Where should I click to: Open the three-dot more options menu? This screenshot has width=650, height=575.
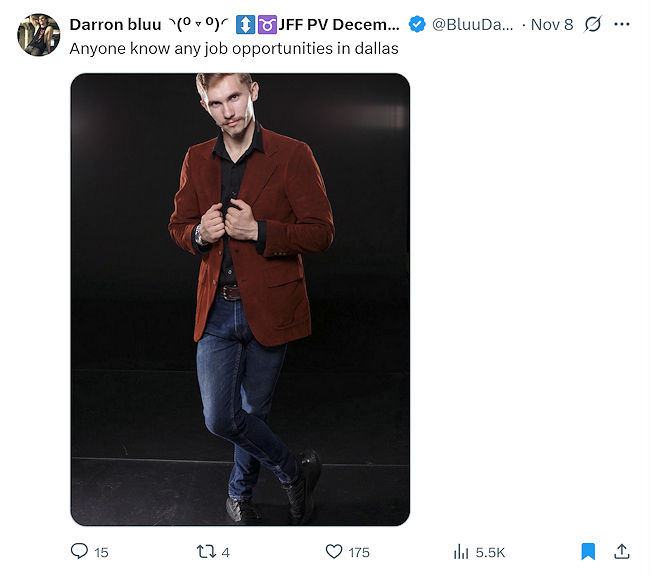[x=622, y=24]
